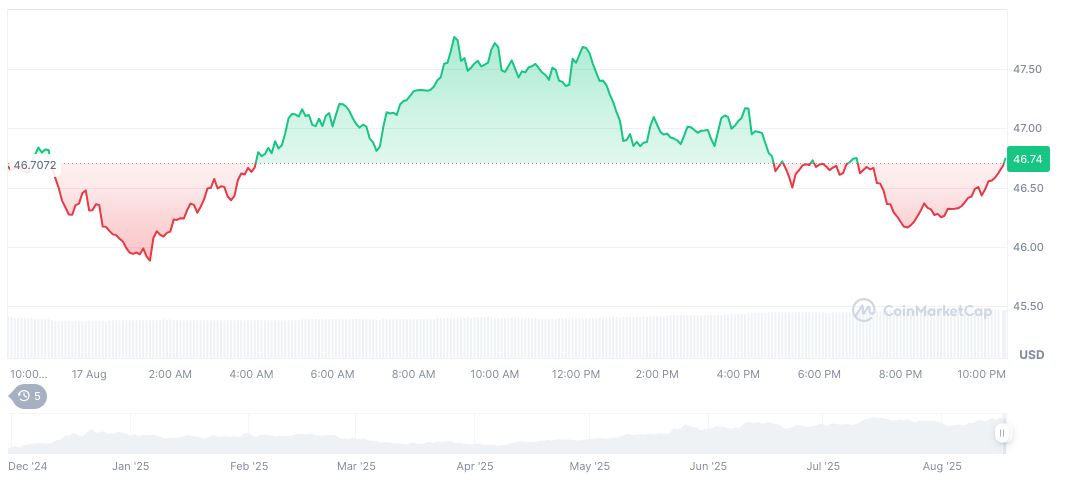This screenshot has height=477, width=1072.
Task: Click the USD currency label
Action: 1031,355
